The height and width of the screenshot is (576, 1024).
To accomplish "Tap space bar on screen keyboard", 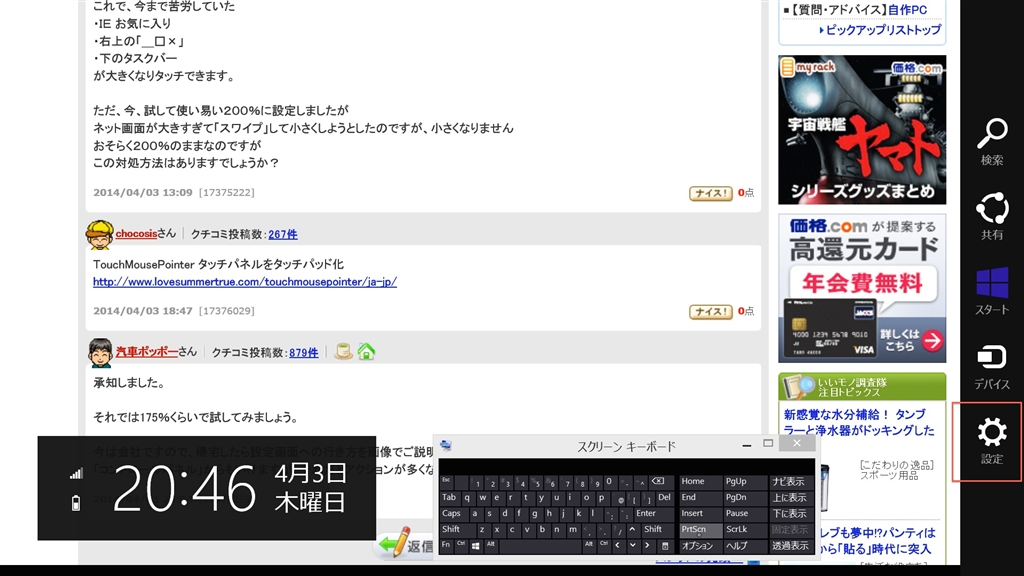I will (540, 545).
